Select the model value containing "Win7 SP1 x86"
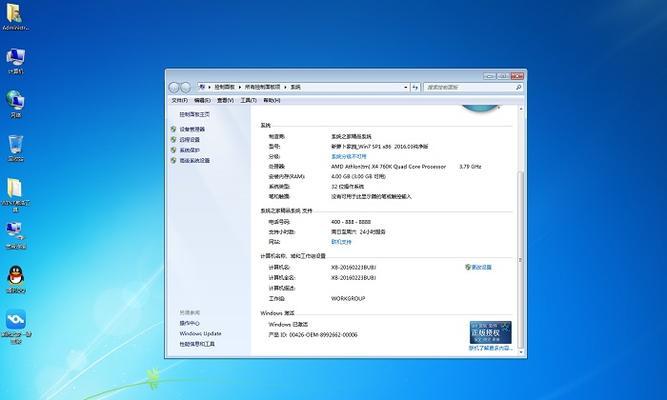Screen dimensions: 667x400 pyautogui.click(x=380, y=146)
